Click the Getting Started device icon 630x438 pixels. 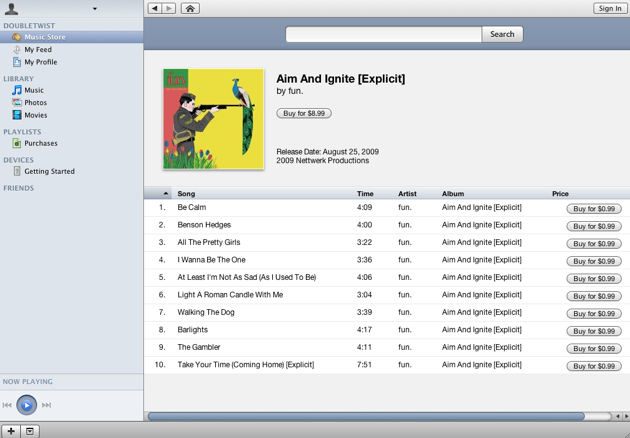(x=16, y=171)
